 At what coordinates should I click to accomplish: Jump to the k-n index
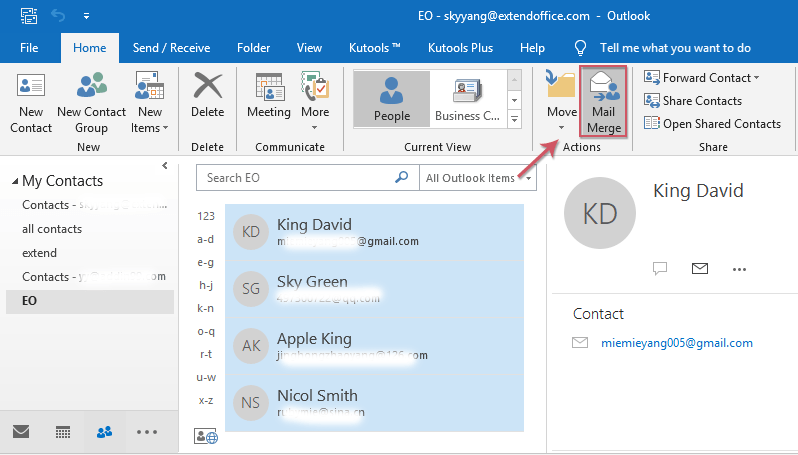pos(206,308)
